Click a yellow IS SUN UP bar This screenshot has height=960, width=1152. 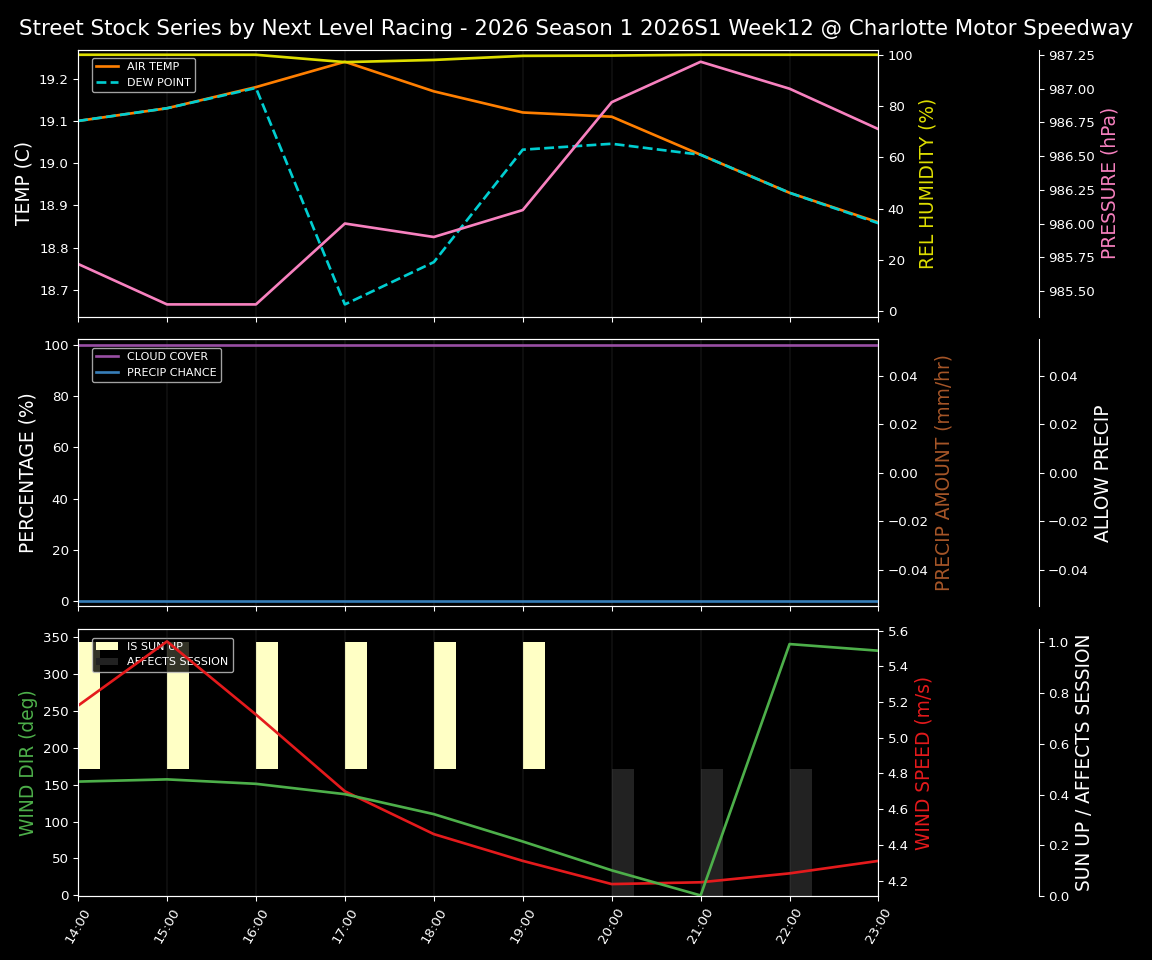(x=269, y=700)
